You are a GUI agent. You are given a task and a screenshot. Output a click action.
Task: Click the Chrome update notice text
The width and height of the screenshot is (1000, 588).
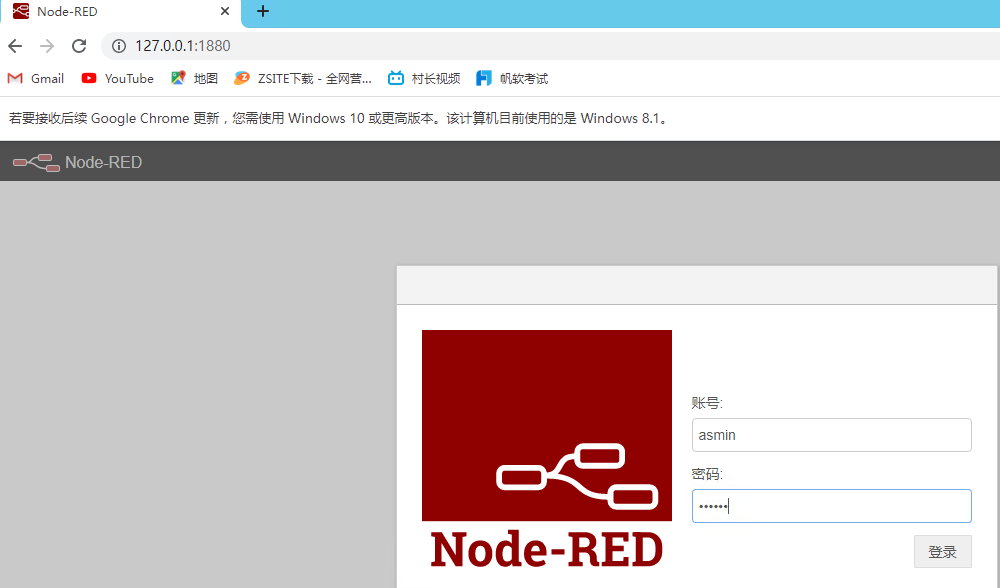(338, 119)
